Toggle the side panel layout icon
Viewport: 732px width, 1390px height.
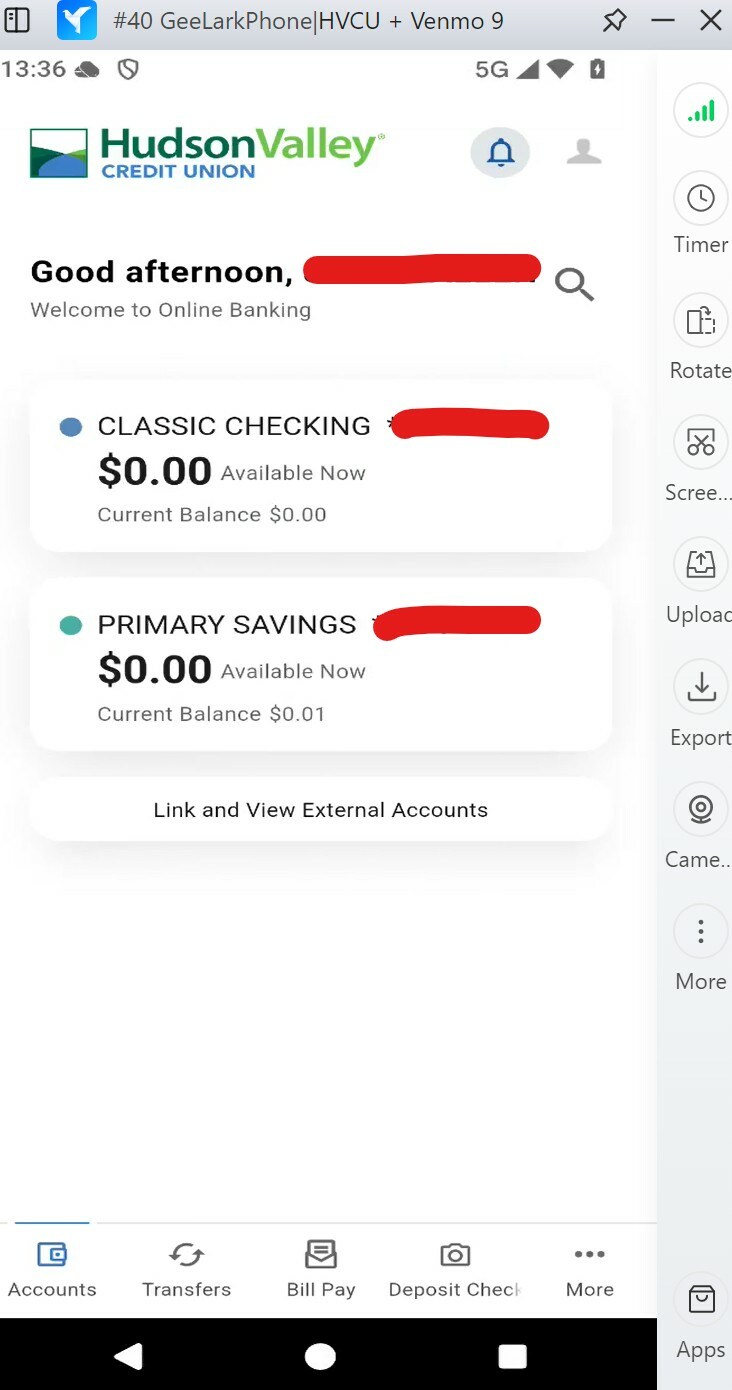pos(18,20)
